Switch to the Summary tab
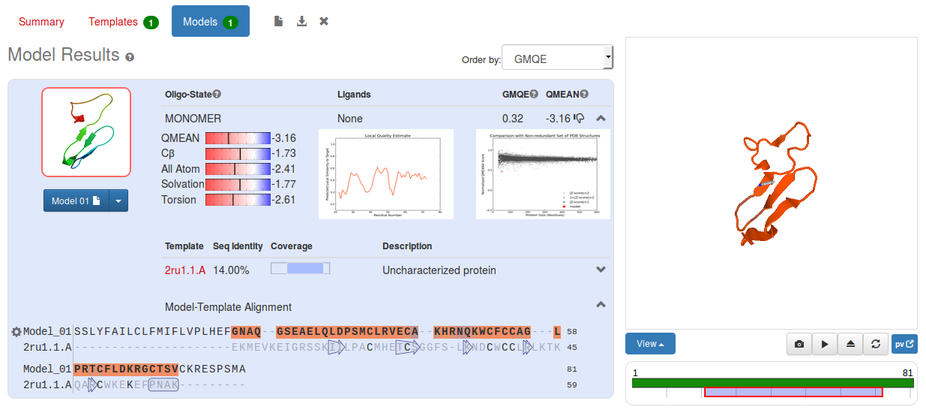The image size is (926, 419). 41,21
